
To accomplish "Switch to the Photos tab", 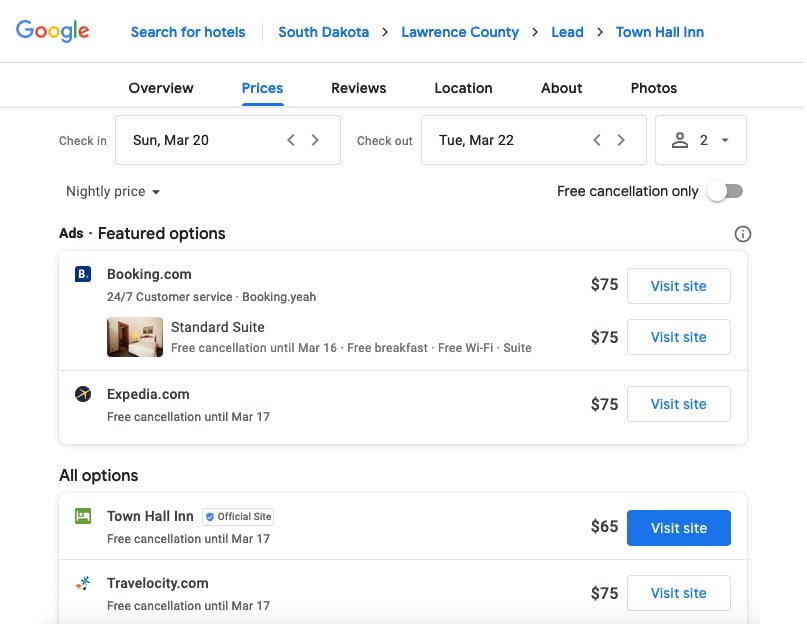I will 654,88.
